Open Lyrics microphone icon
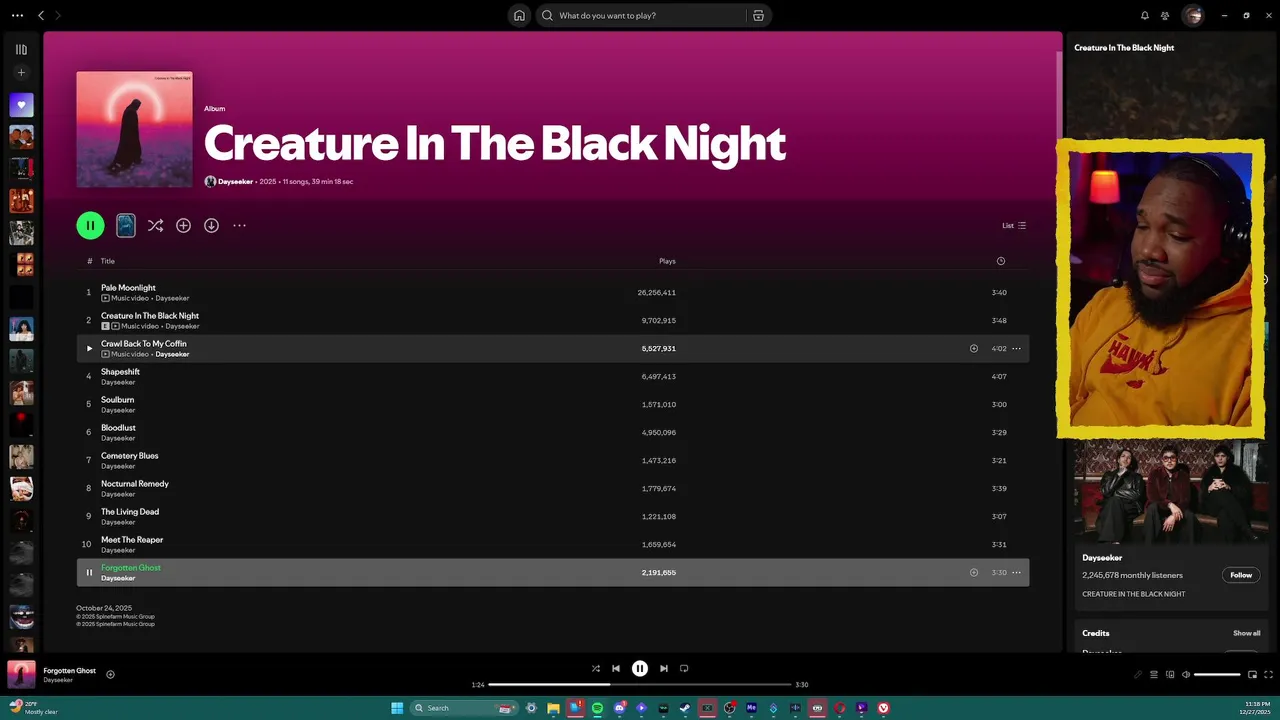This screenshot has height=720, width=1280. [1138, 674]
